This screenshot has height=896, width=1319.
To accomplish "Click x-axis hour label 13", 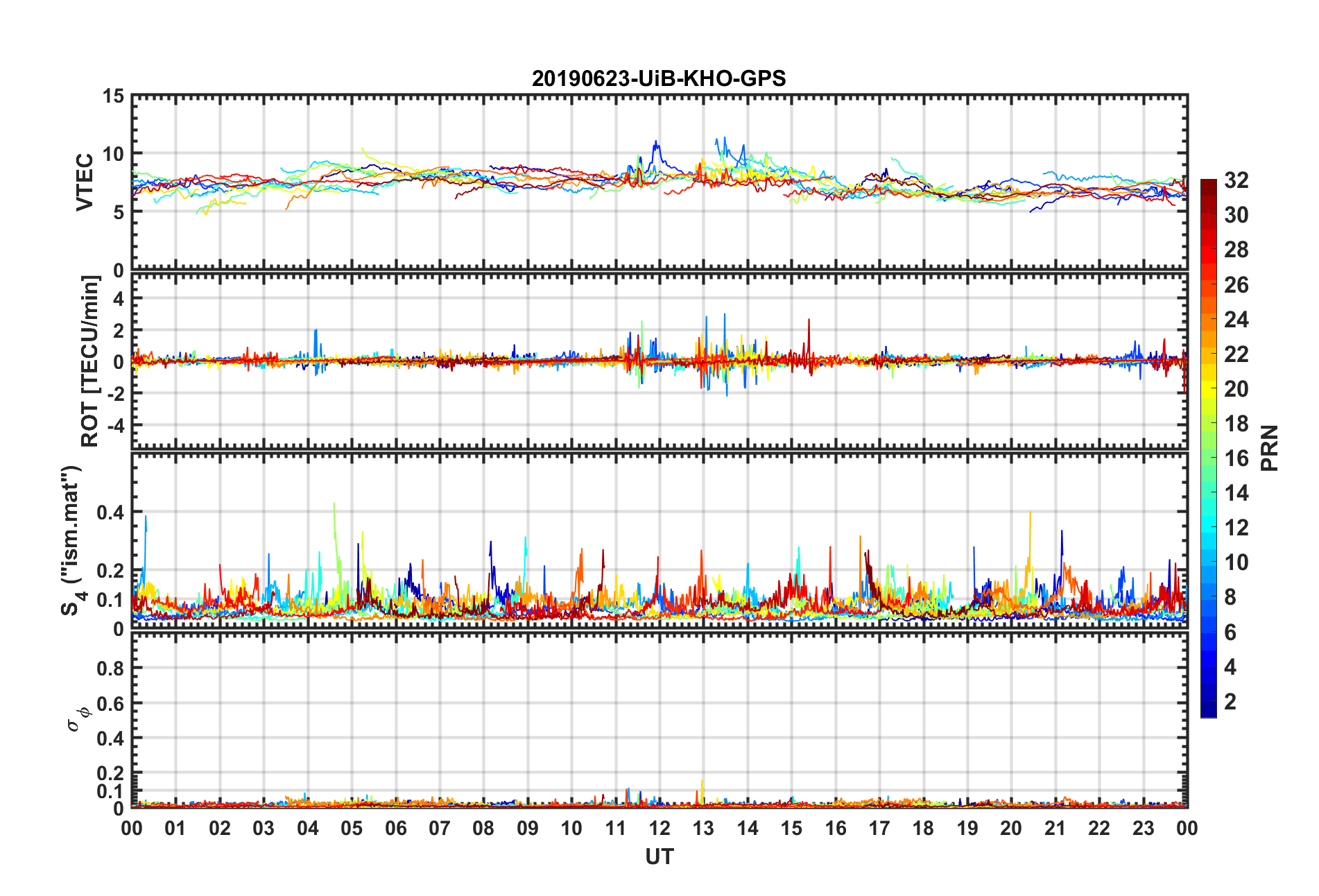I will click(703, 828).
